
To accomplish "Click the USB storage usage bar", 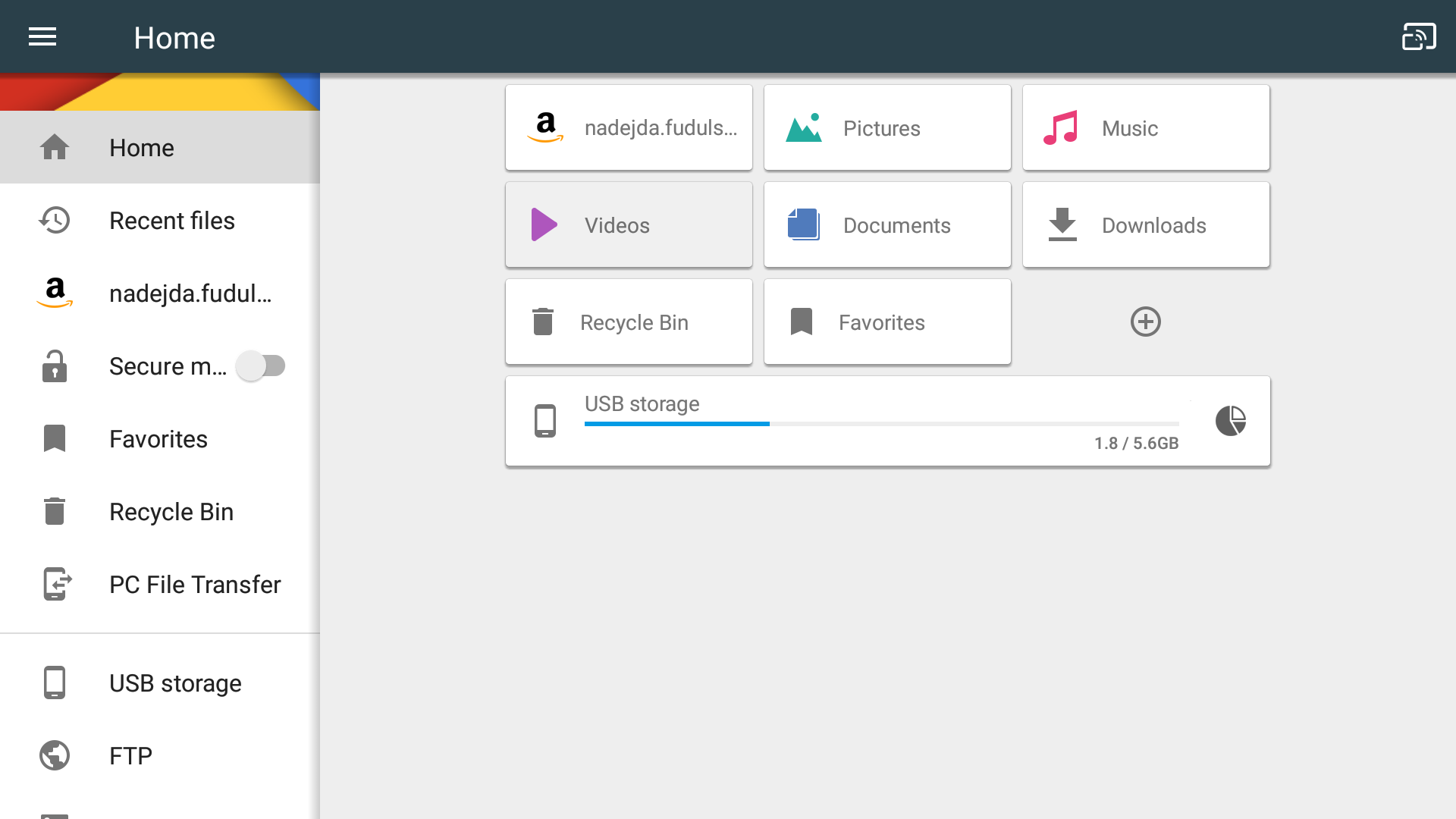I will 880,424.
